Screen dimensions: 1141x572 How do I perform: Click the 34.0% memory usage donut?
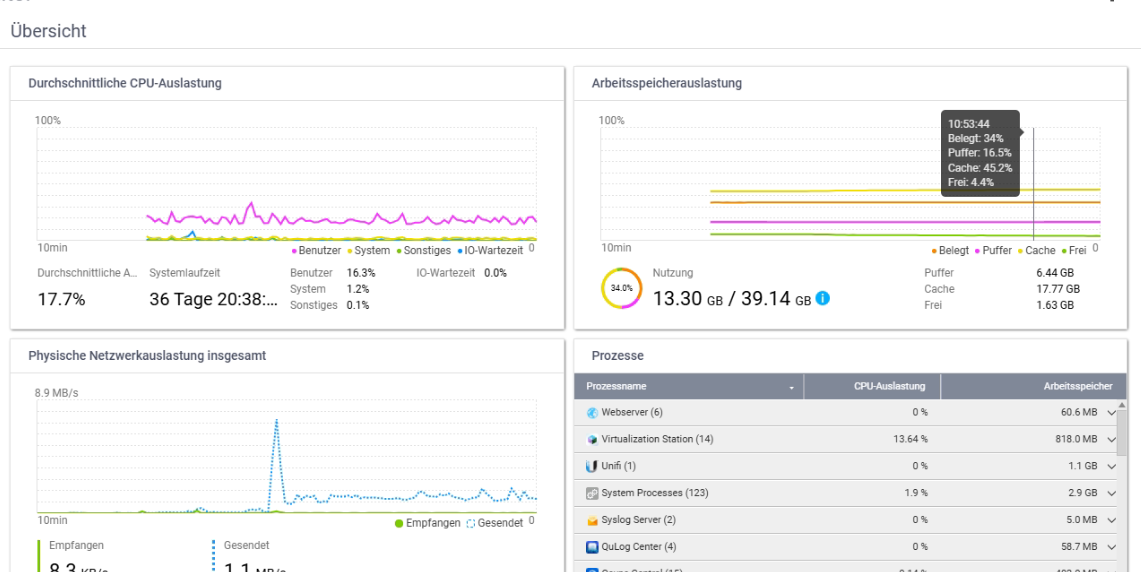click(x=621, y=288)
